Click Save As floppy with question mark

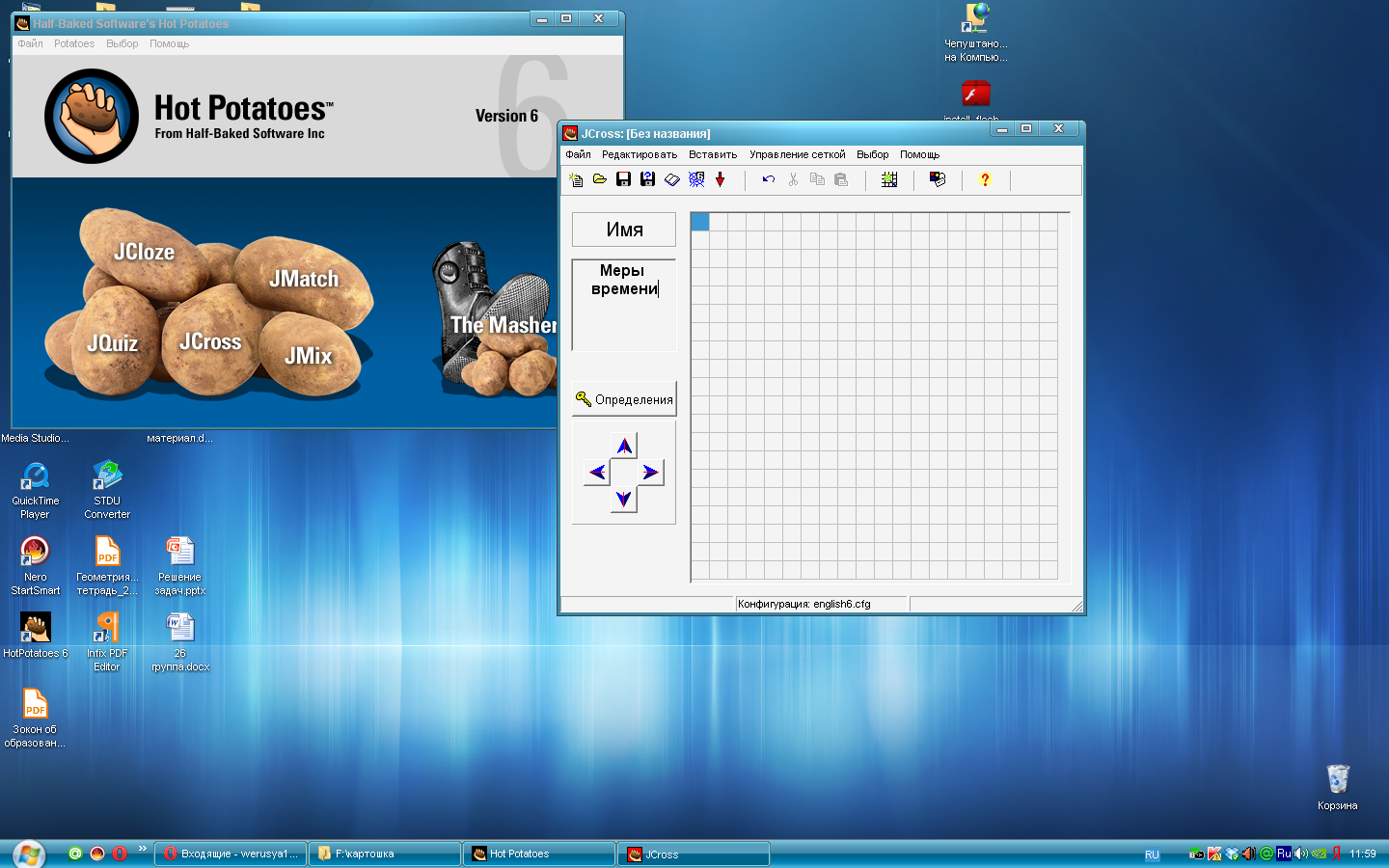648,179
